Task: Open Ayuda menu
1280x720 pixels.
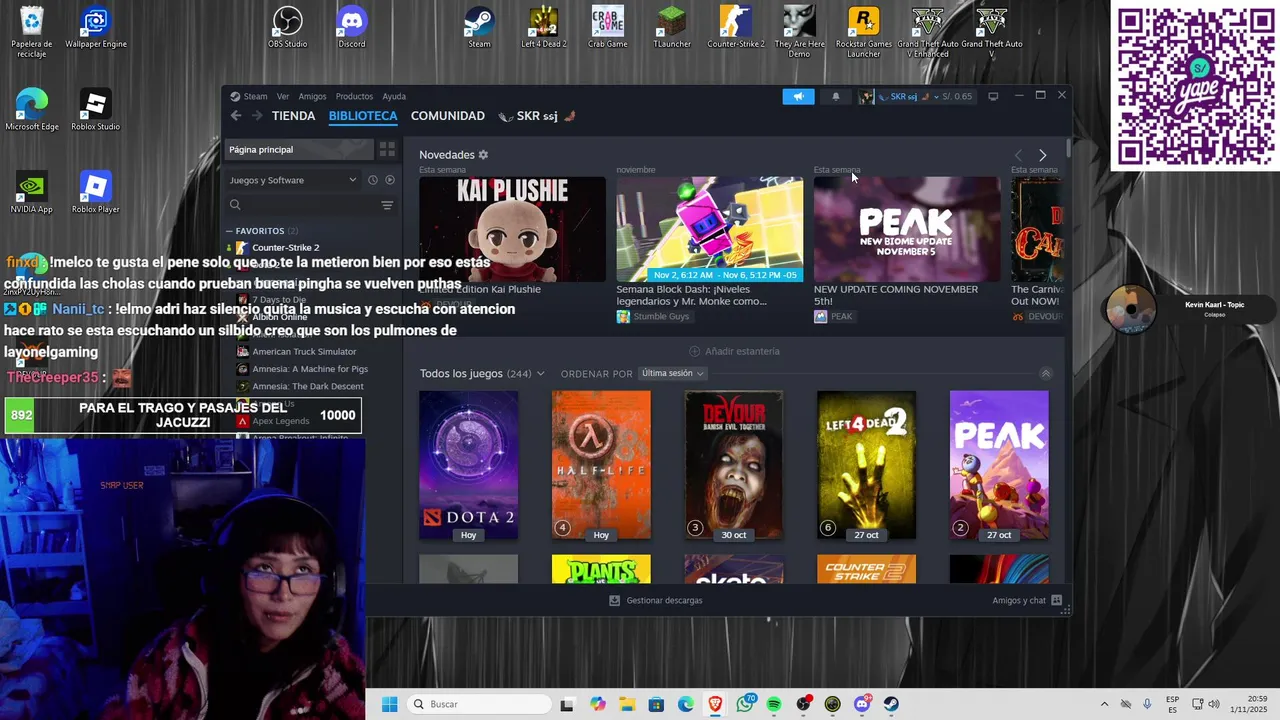Action: coord(394,97)
